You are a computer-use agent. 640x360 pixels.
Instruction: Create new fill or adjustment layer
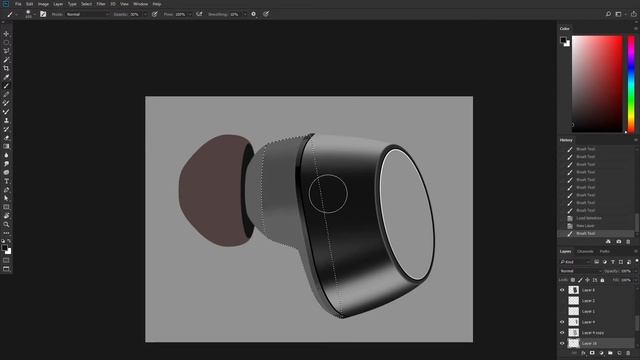click(x=601, y=353)
